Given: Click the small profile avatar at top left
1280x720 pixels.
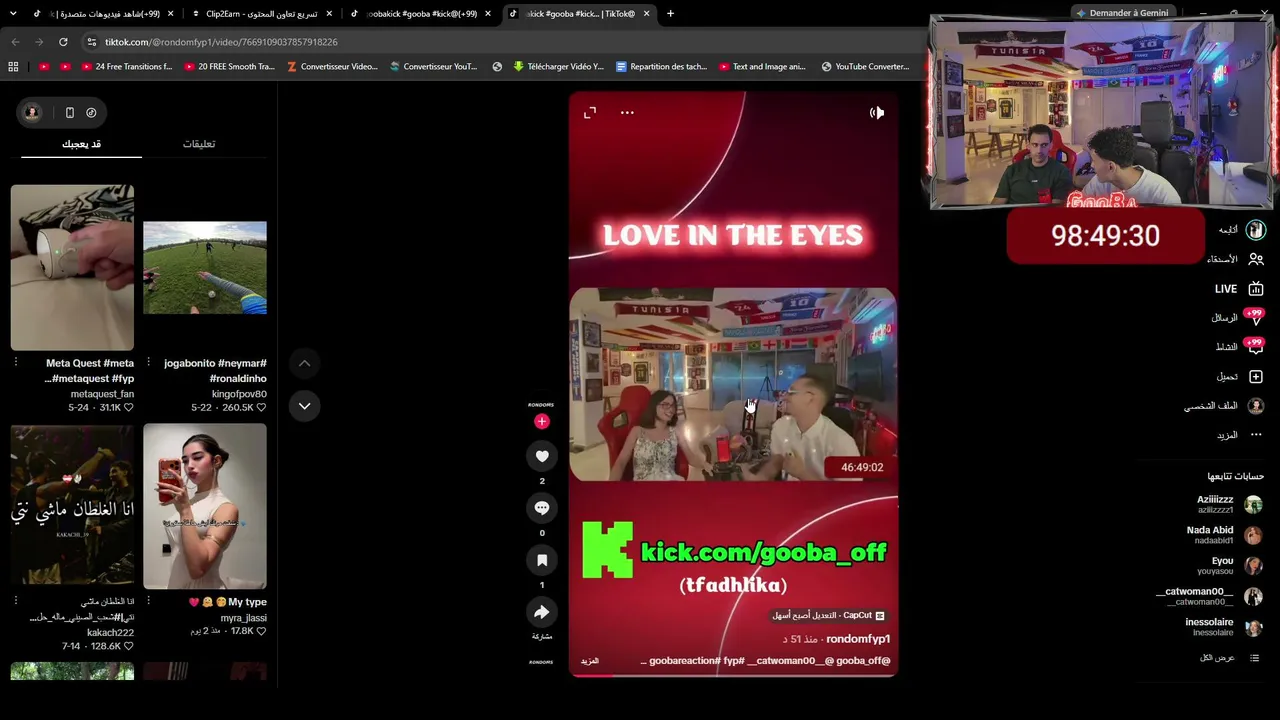Looking at the screenshot, I should tap(32, 113).
